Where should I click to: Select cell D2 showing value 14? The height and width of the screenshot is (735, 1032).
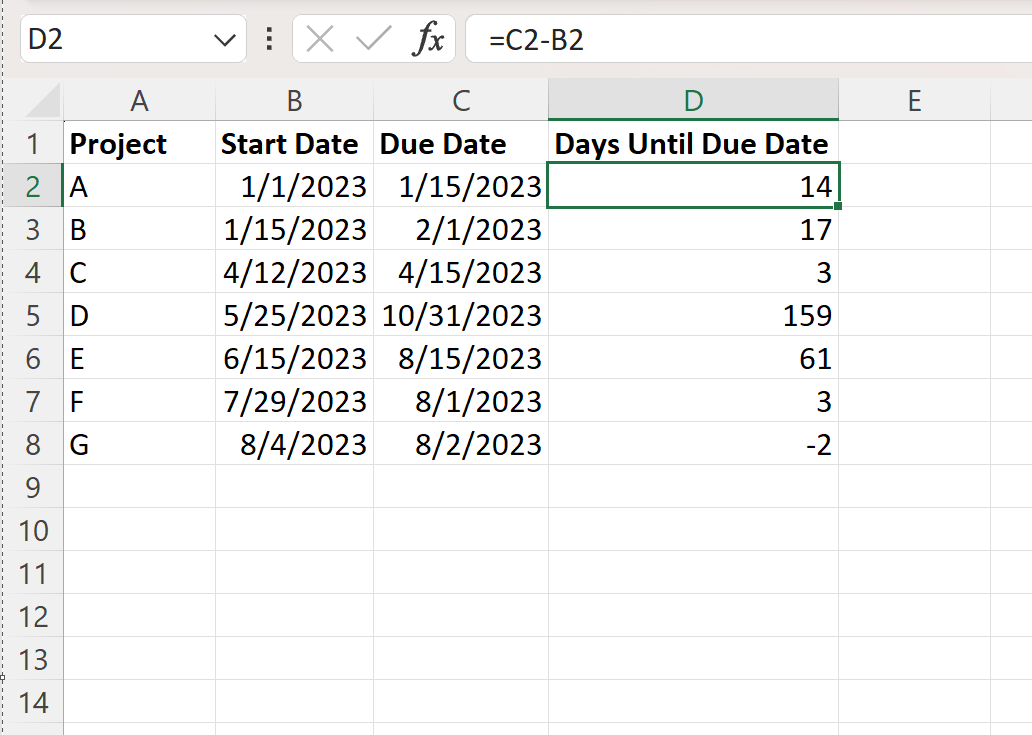(x=692, y=186)
